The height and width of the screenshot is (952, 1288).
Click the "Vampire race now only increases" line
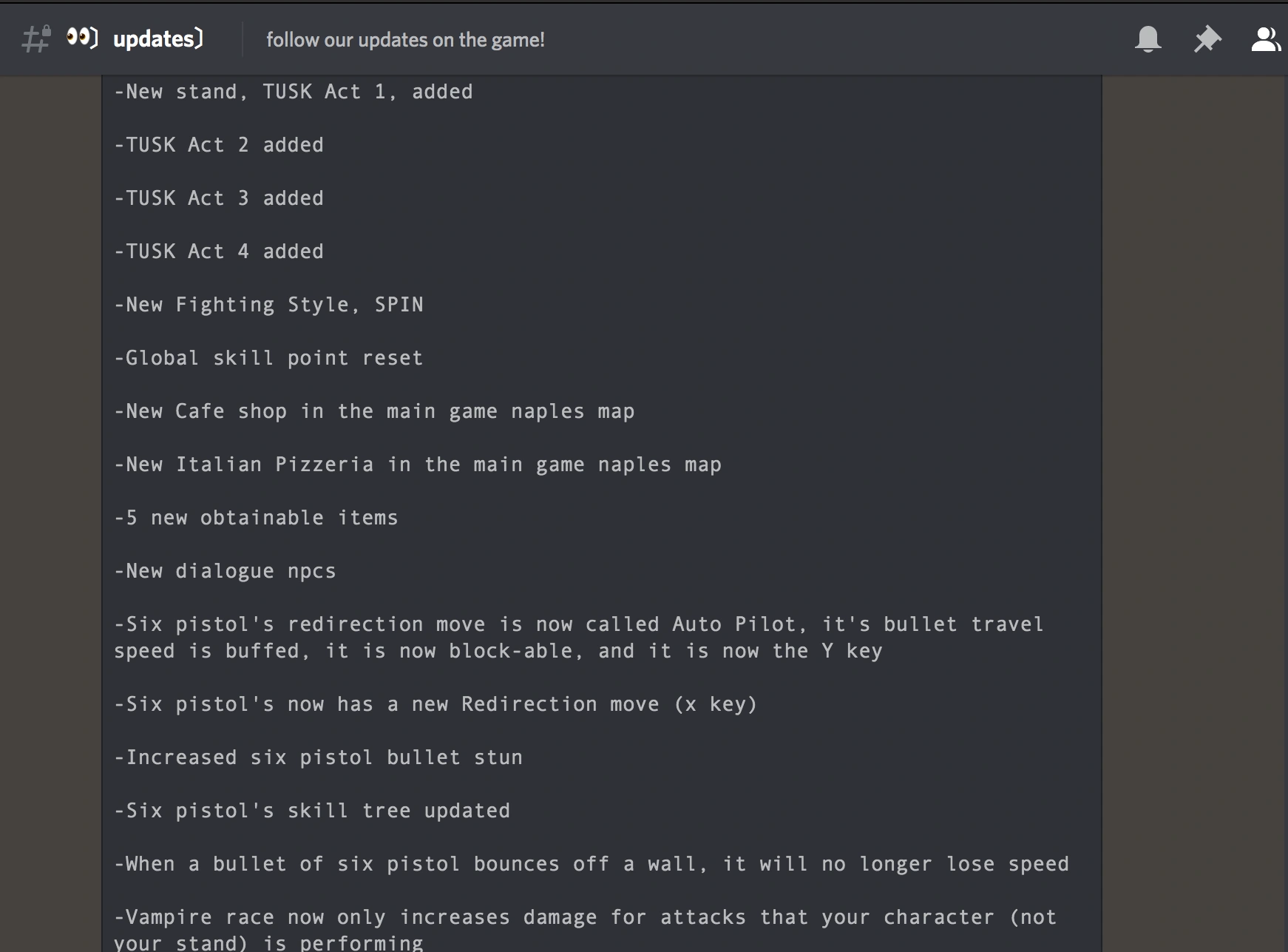pyautogui.click(x=585, y=917)
